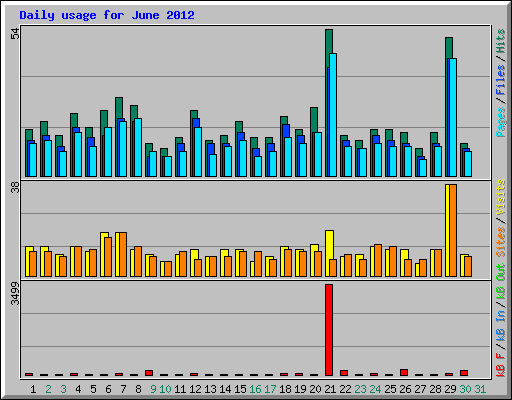
Task: Click the tall yellow Visits bar for day 29
Action: (x=447, y=230)
